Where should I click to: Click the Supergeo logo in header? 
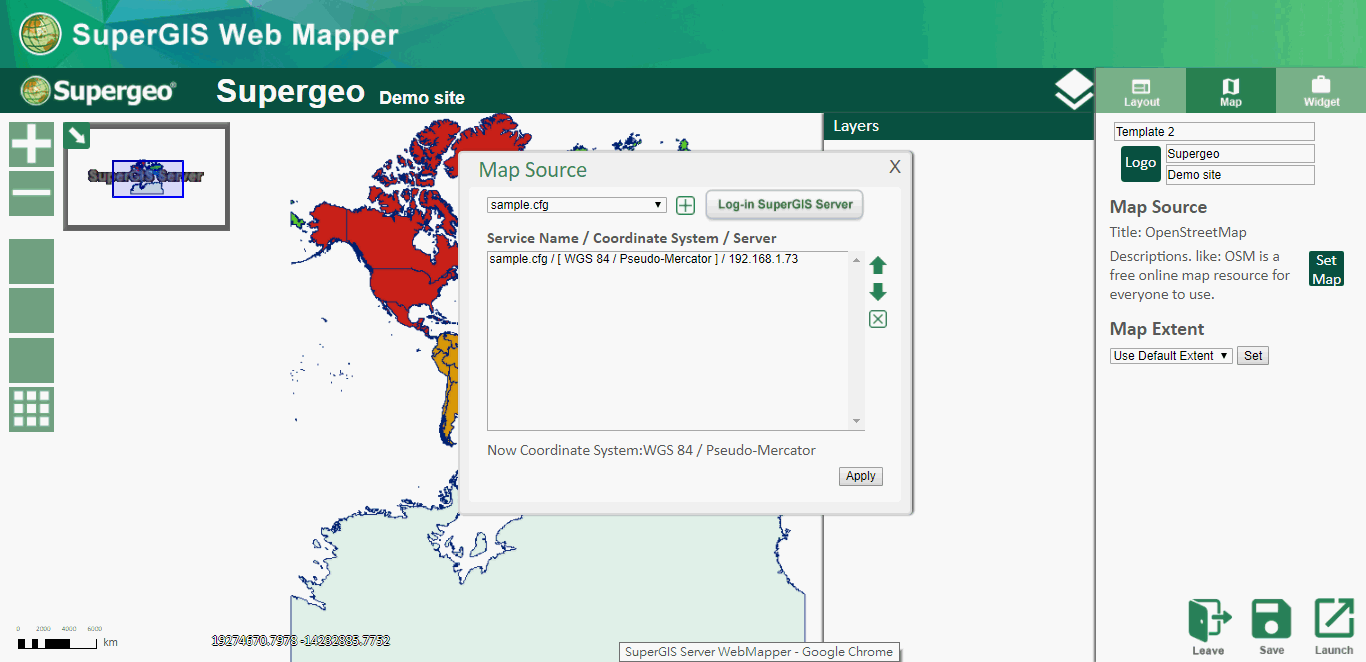coord(98,91)
